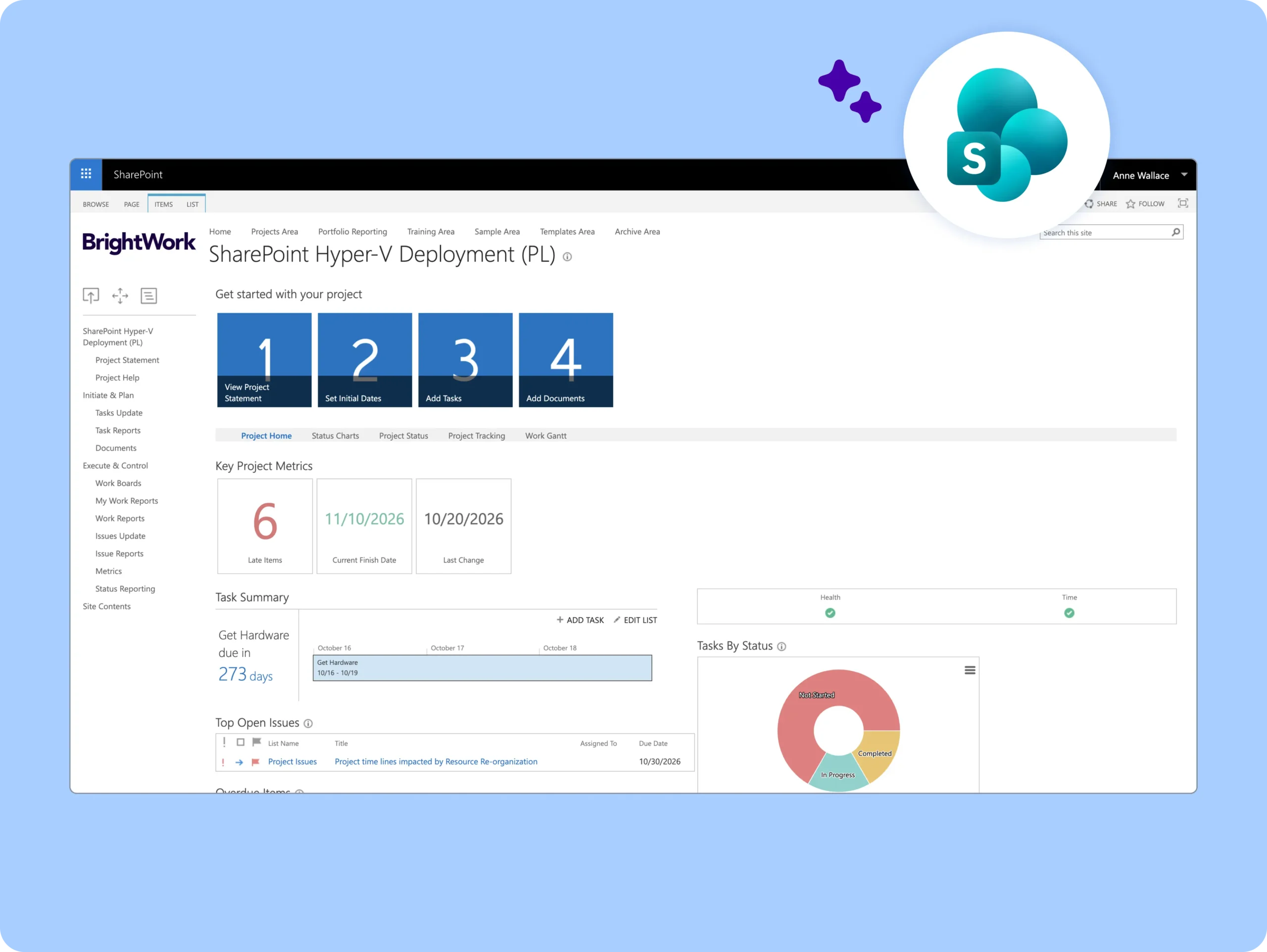This screenshot has width=1267, height=952.
Task: Open the SharePoint app launcher grid
Action: point(86,174)
